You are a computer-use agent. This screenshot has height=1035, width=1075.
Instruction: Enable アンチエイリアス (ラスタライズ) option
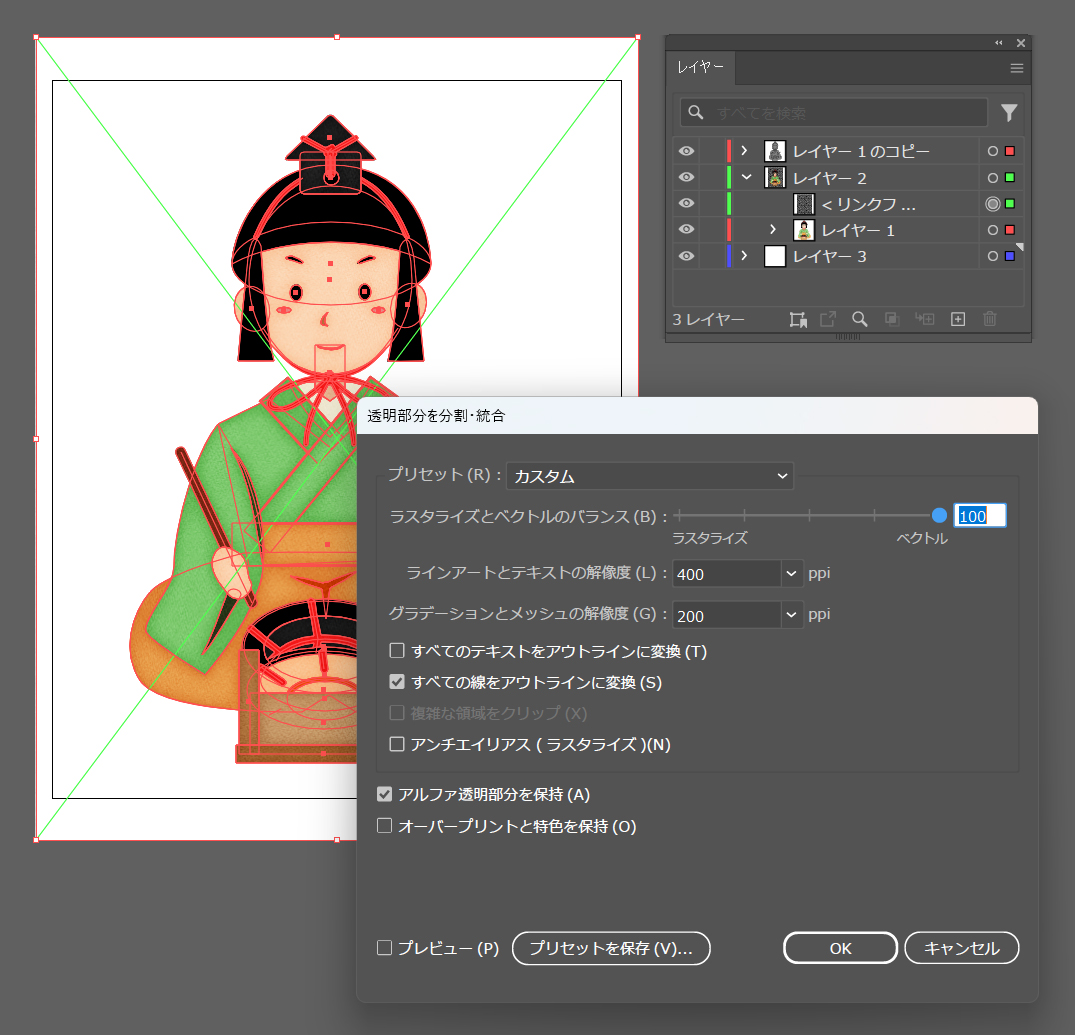396,745
